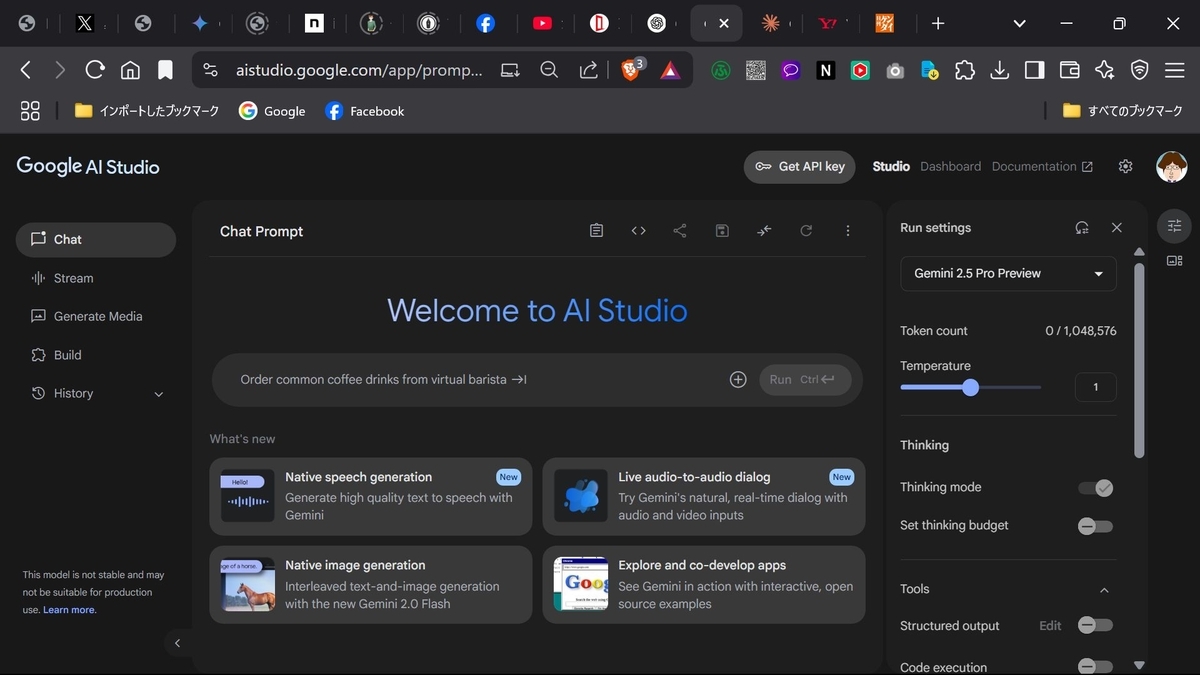This screenshot has height=675, width=1200.
Task: Open the Chat page in sidebar
Action: 96,240
